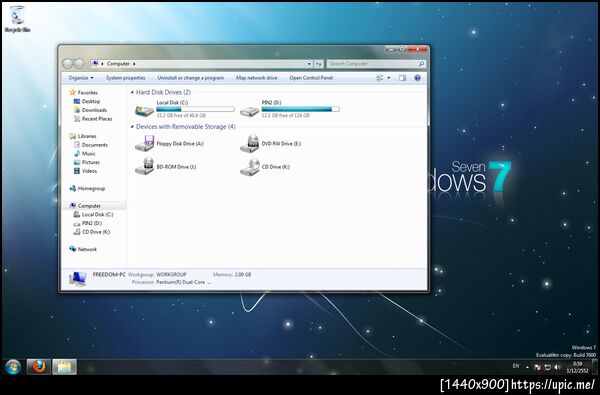Viewport: 600px width, 395px height.
Task: Expand arrow after Computer breadcrumb
Action: point(134,64)
